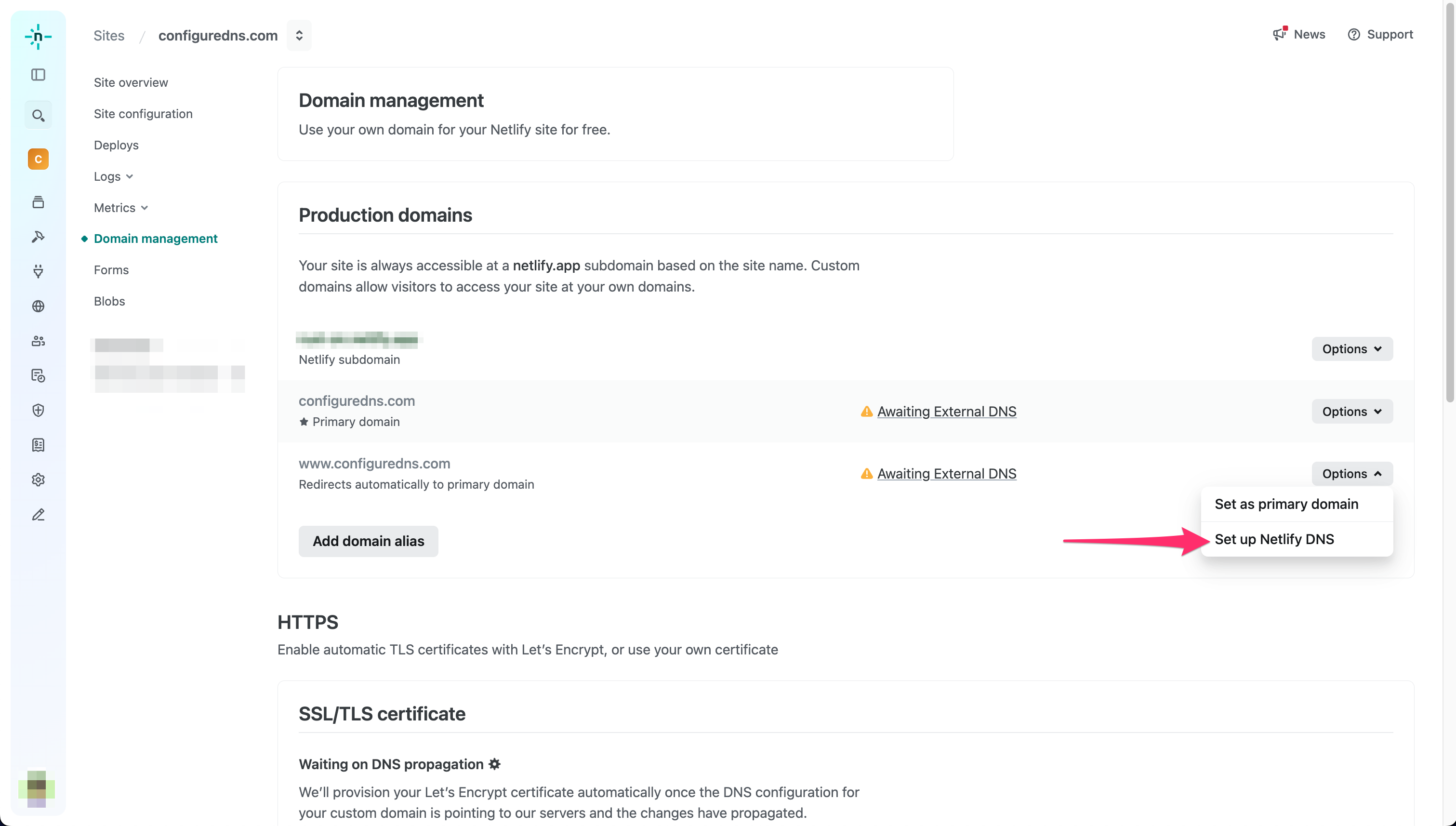The width and height of the screenshot is (1456, 826).
Task: Click the Primary domain star icon
Action: [304, 422]
